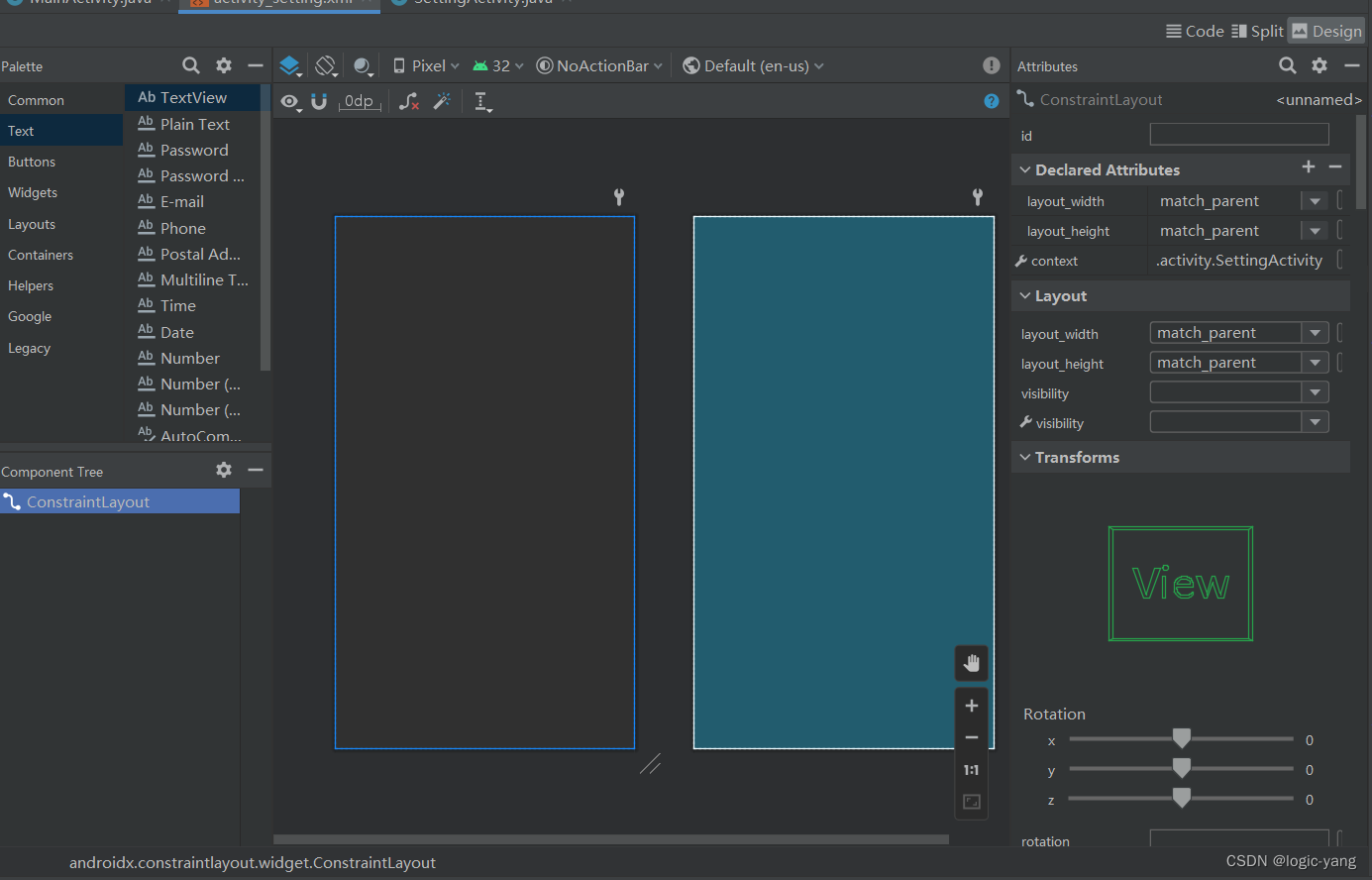Collapse Declared Attributes section
Screen dimensions: 1372x880
click(1025, 169)
